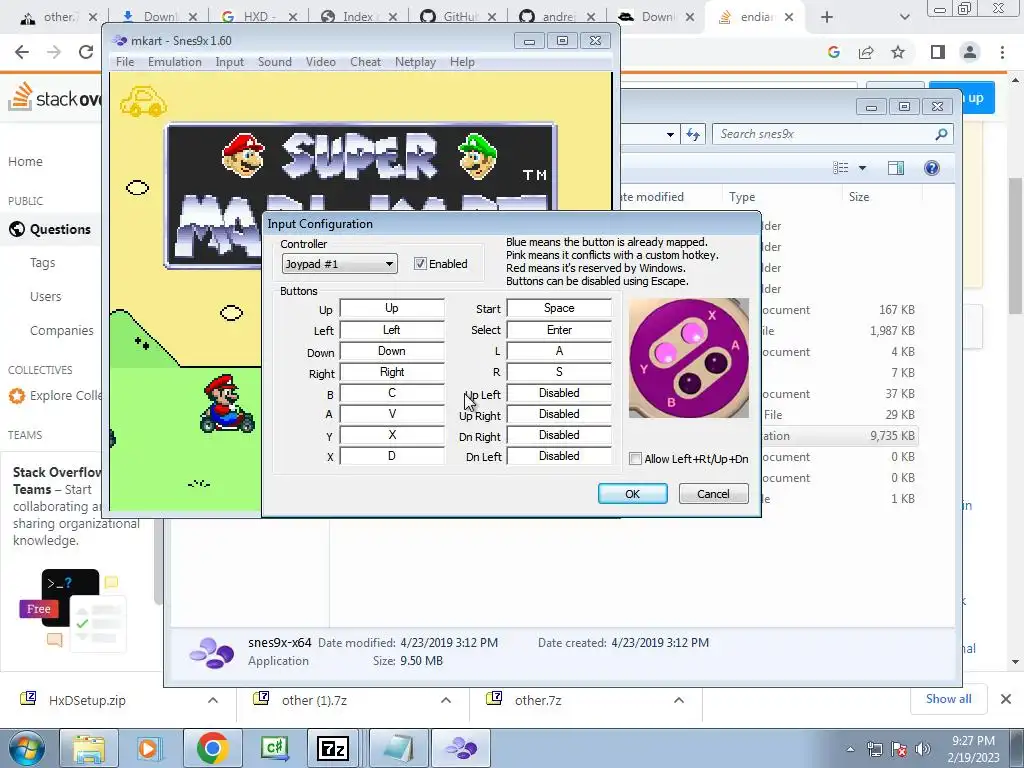1024x768 pixels.
Task: Select the A button field showing V
Action: click(392, 413)
